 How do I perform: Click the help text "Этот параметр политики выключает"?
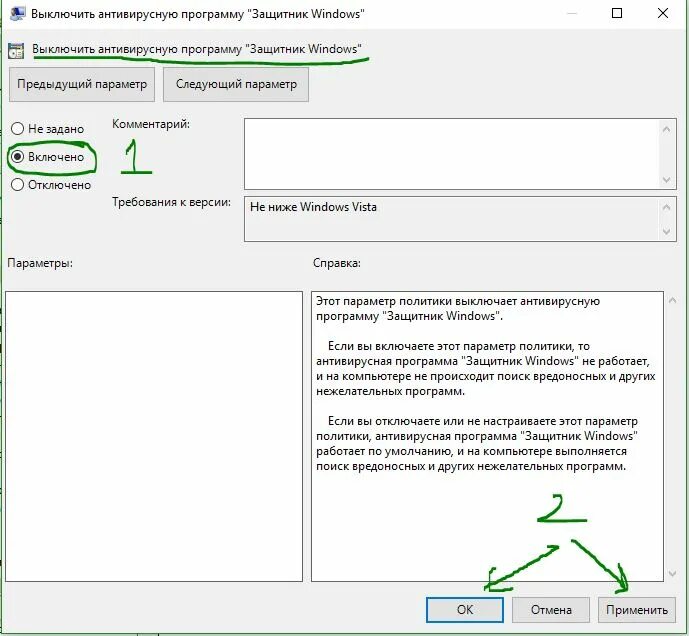tap(416, 301)
